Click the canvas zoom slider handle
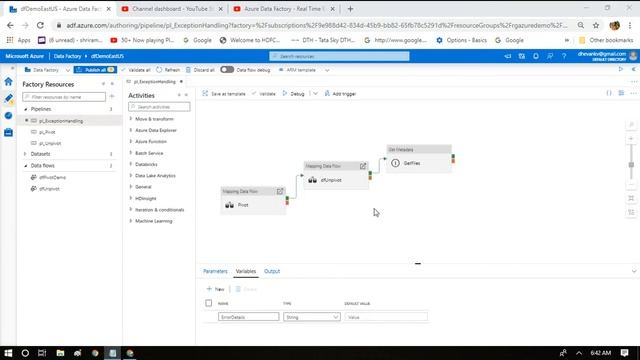This screenshot has height=360, width=640. pos(631,164)
